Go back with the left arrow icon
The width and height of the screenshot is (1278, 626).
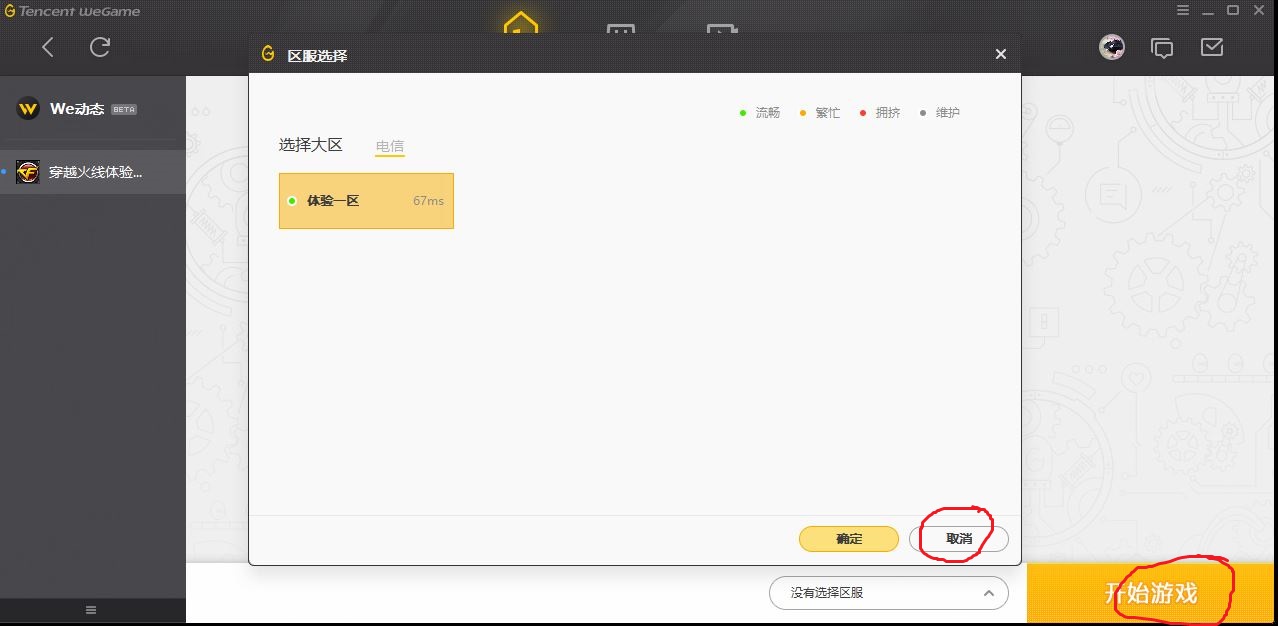pyautogui.click(x=48, y=47)
